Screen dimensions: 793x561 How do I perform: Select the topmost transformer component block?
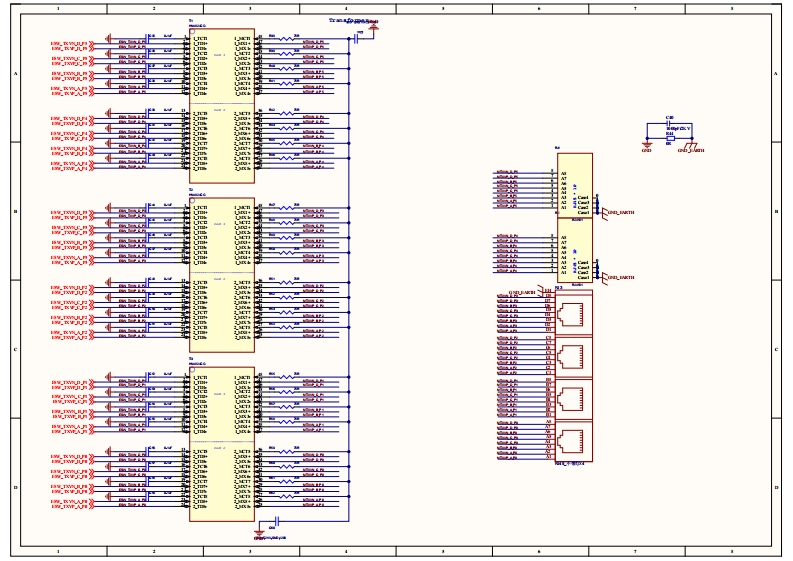pos(222,105)
